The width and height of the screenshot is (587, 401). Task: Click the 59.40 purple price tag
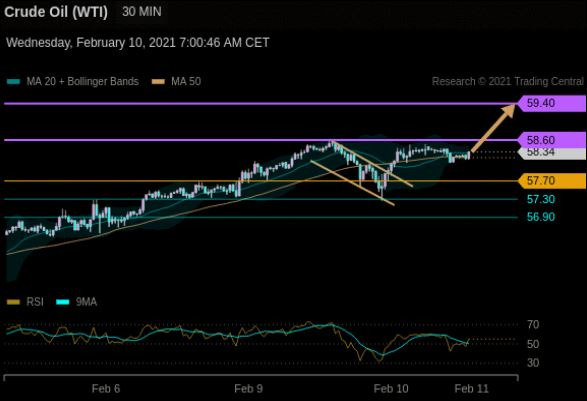[552, 103]
